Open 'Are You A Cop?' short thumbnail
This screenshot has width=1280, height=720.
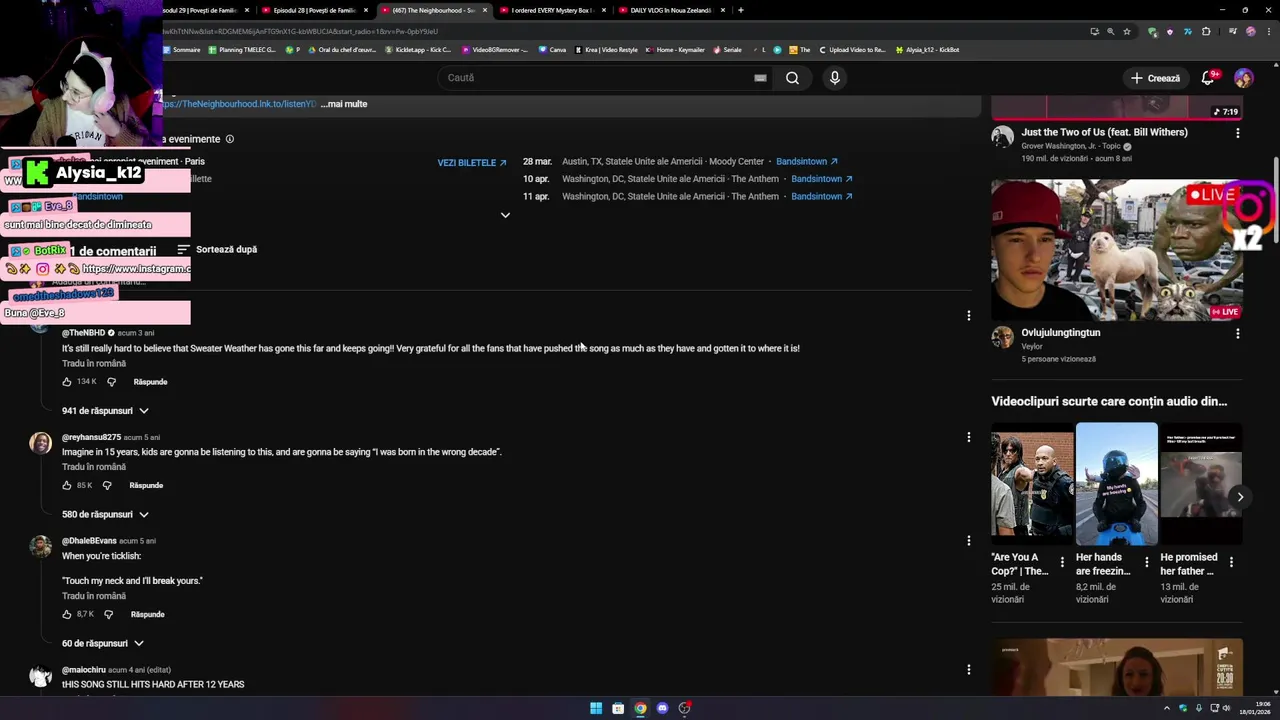1032,484
